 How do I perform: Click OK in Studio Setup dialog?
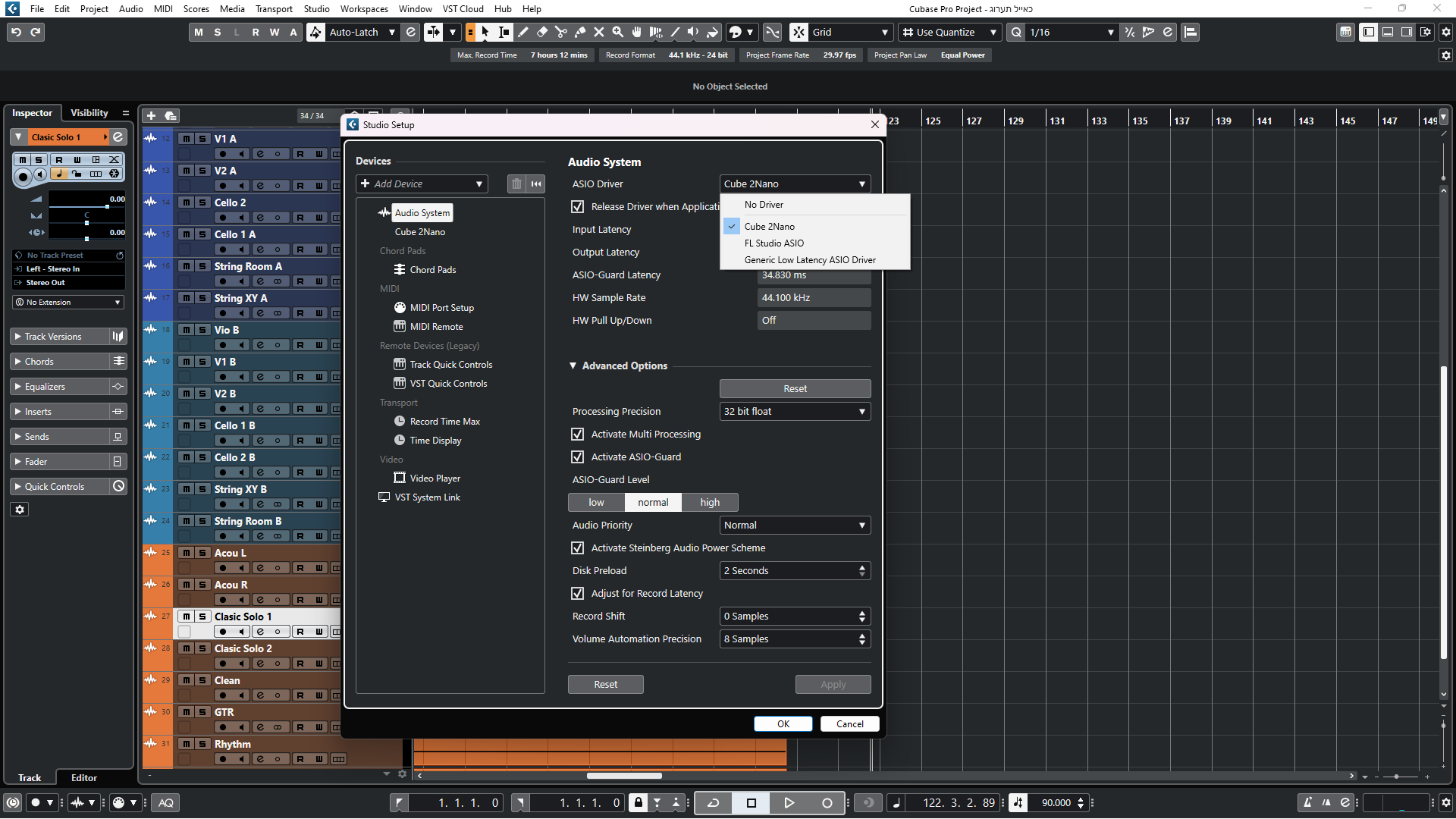[783, 723]
